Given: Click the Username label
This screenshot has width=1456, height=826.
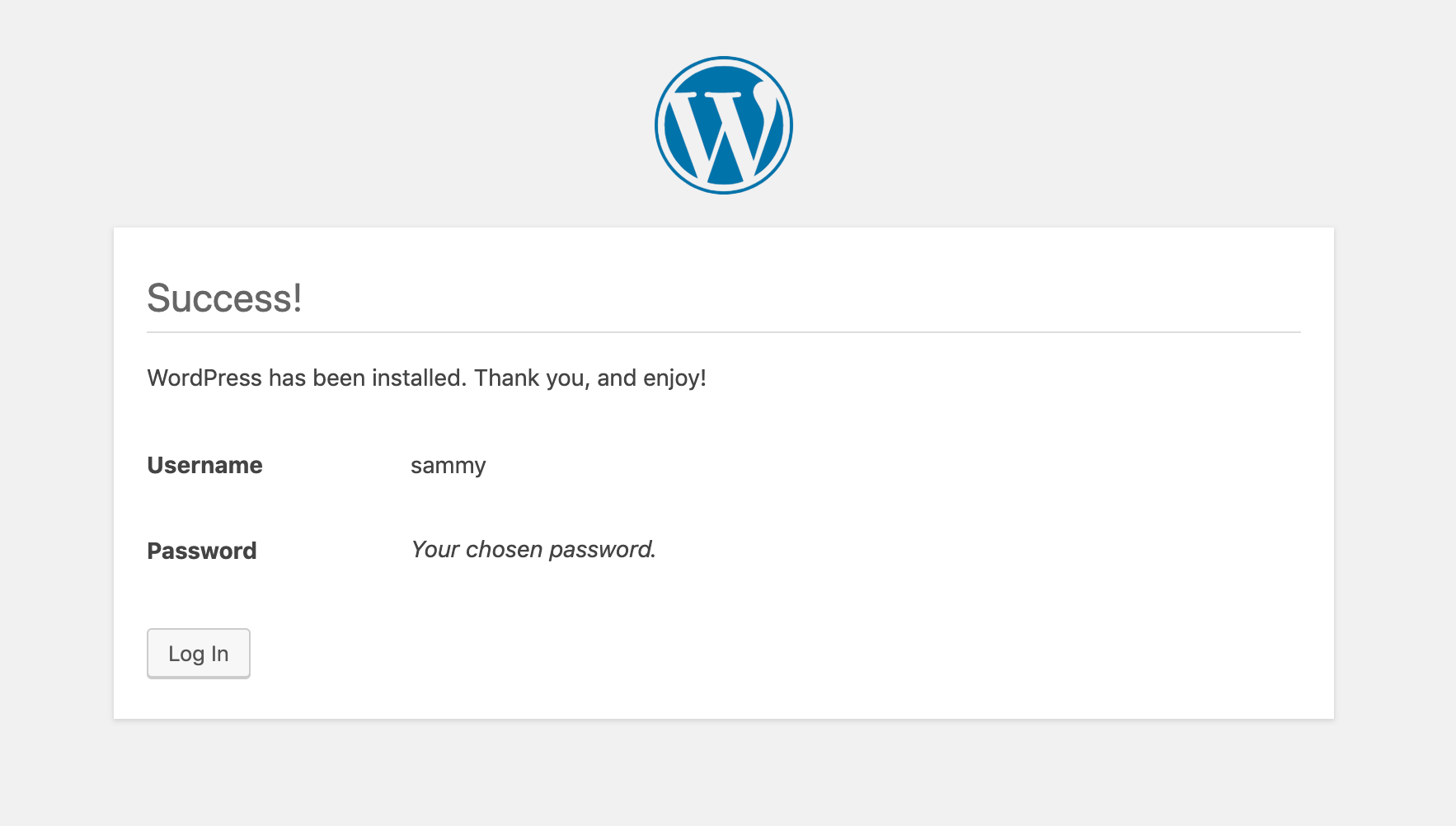Looking at the screenshot, I should pyautogui.click(x=204, y=465).
